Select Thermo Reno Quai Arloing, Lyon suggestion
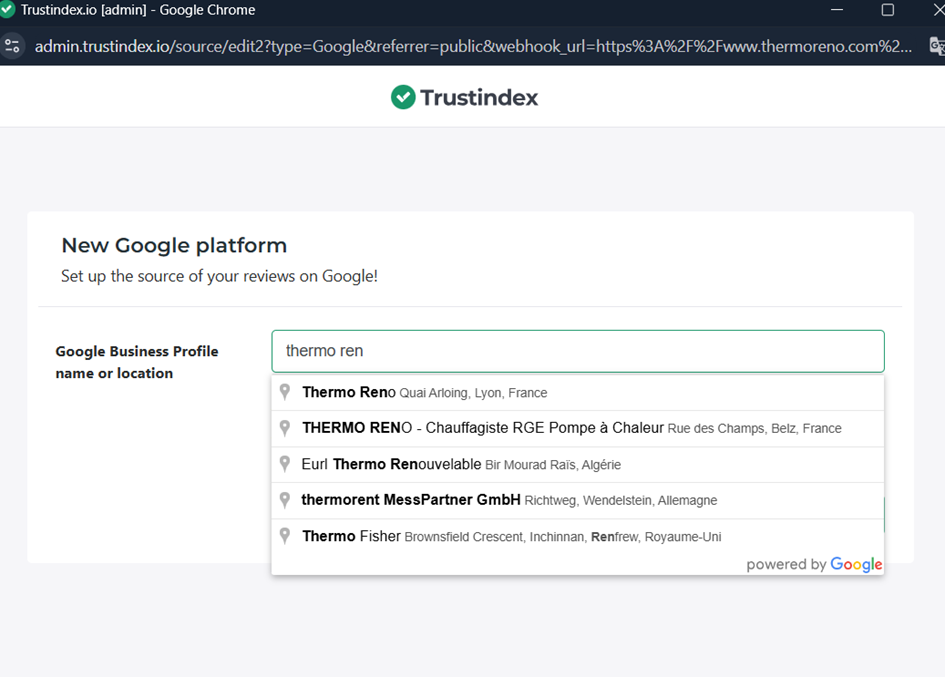 (x=577, y=392)
